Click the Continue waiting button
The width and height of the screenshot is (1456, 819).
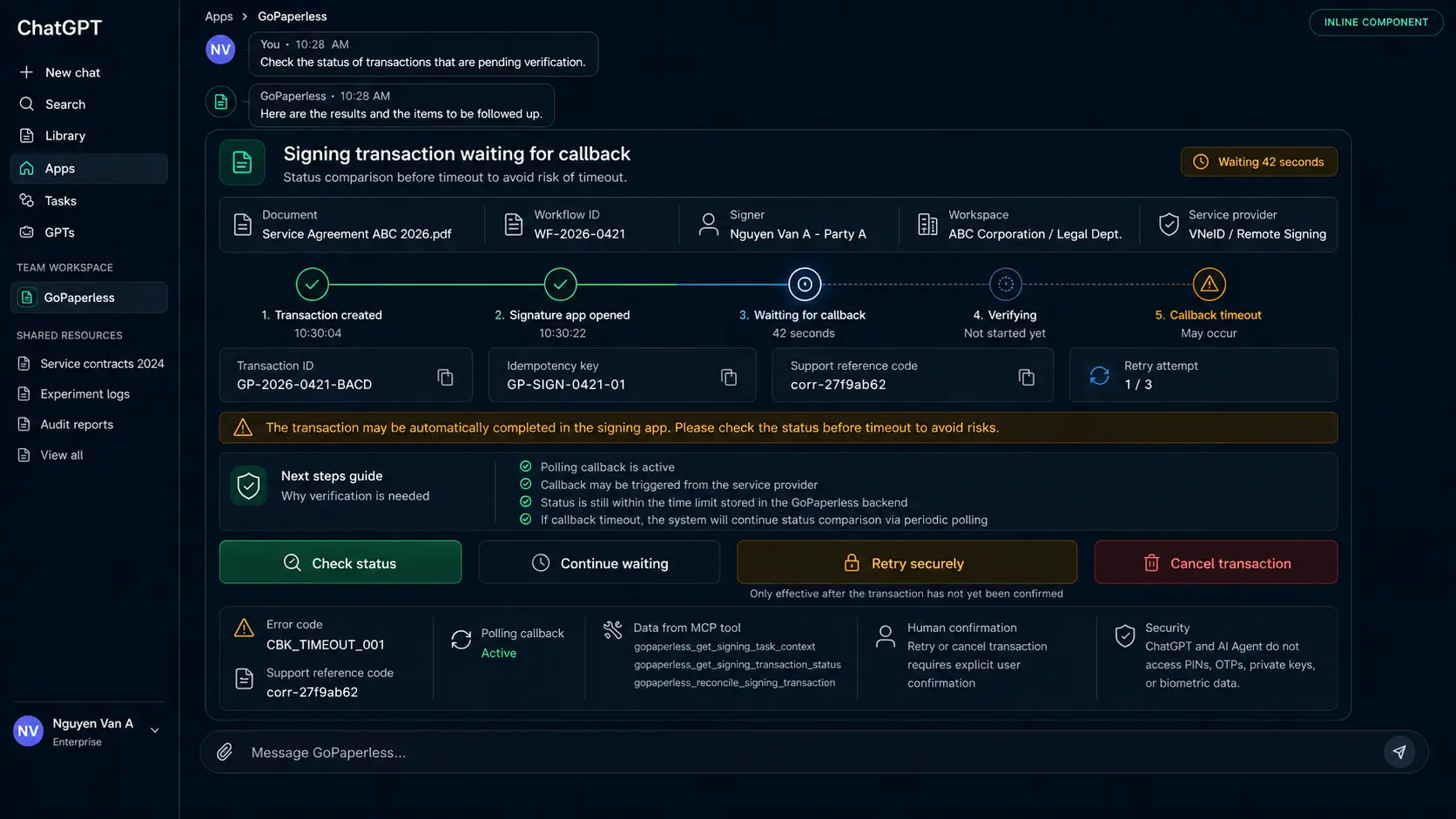click(599, 562)
